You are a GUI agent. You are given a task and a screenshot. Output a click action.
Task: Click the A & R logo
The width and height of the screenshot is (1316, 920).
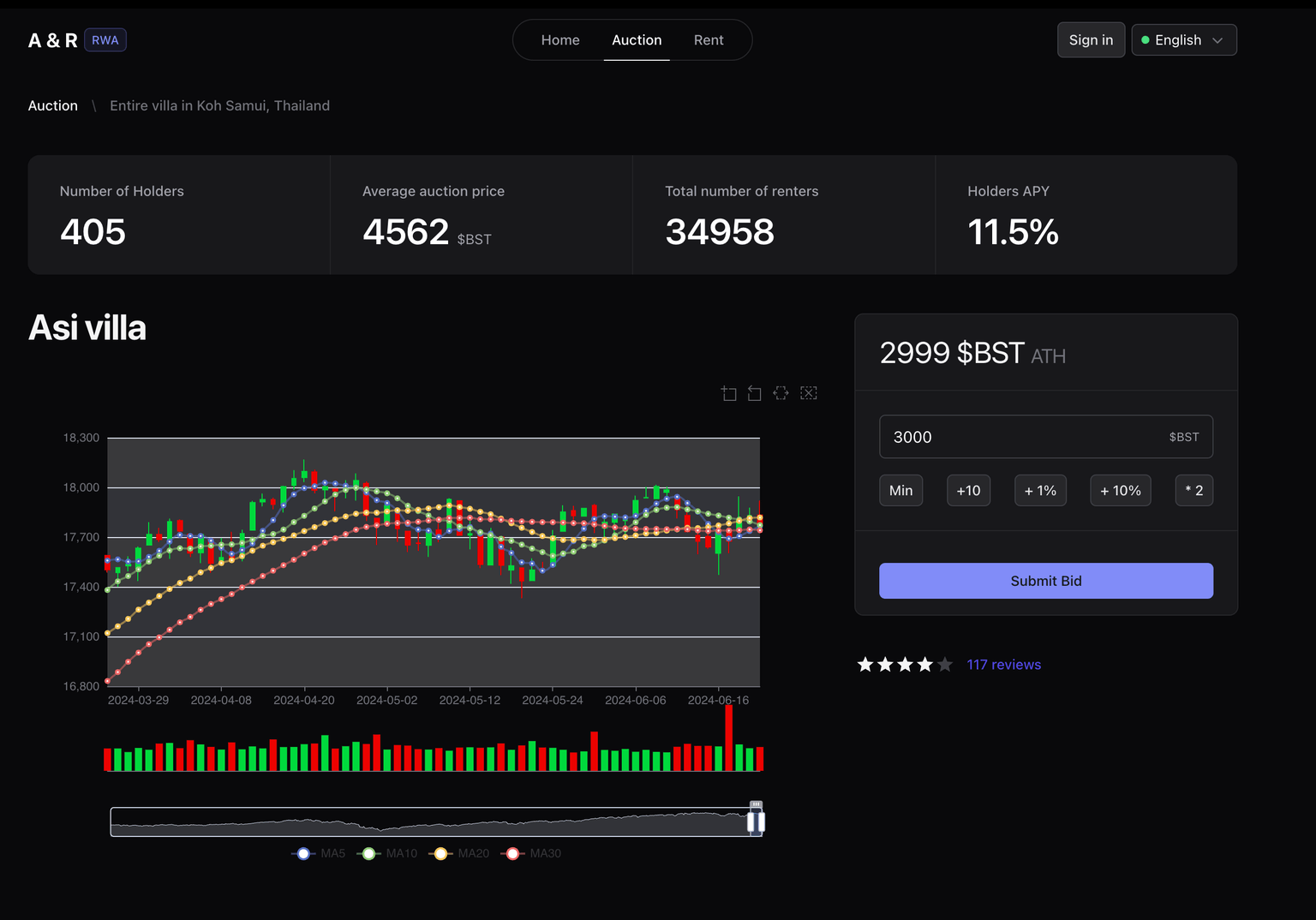tap(52, 40)
